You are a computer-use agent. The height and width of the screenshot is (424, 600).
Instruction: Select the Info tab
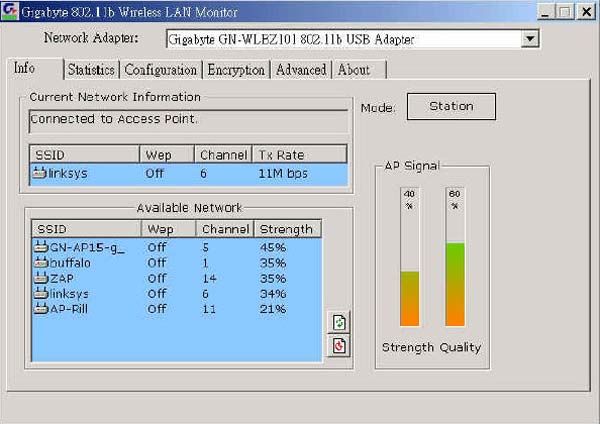35,68
